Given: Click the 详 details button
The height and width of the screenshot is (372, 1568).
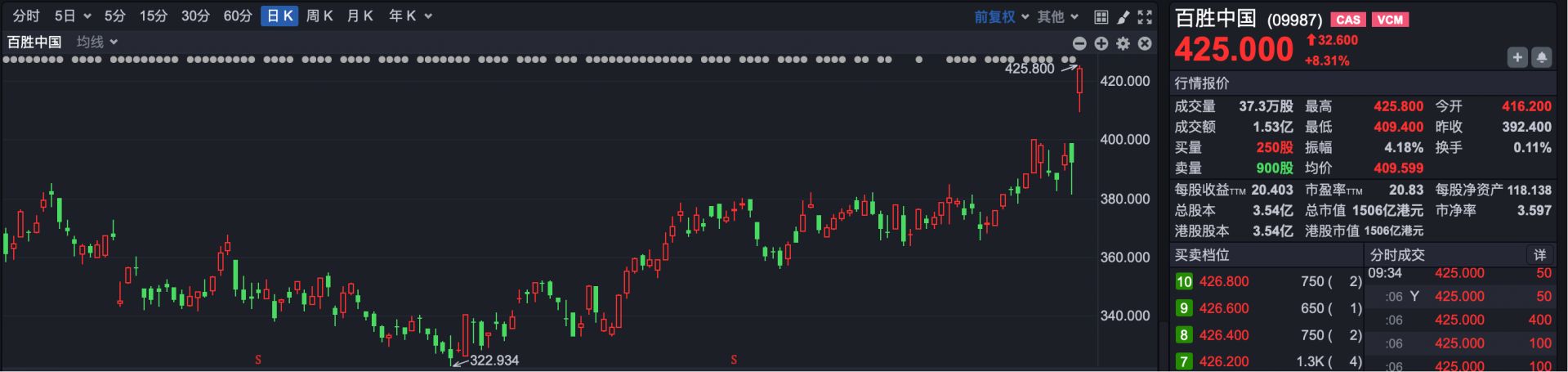Looking at the screenshot, I should coord(1539,255).
